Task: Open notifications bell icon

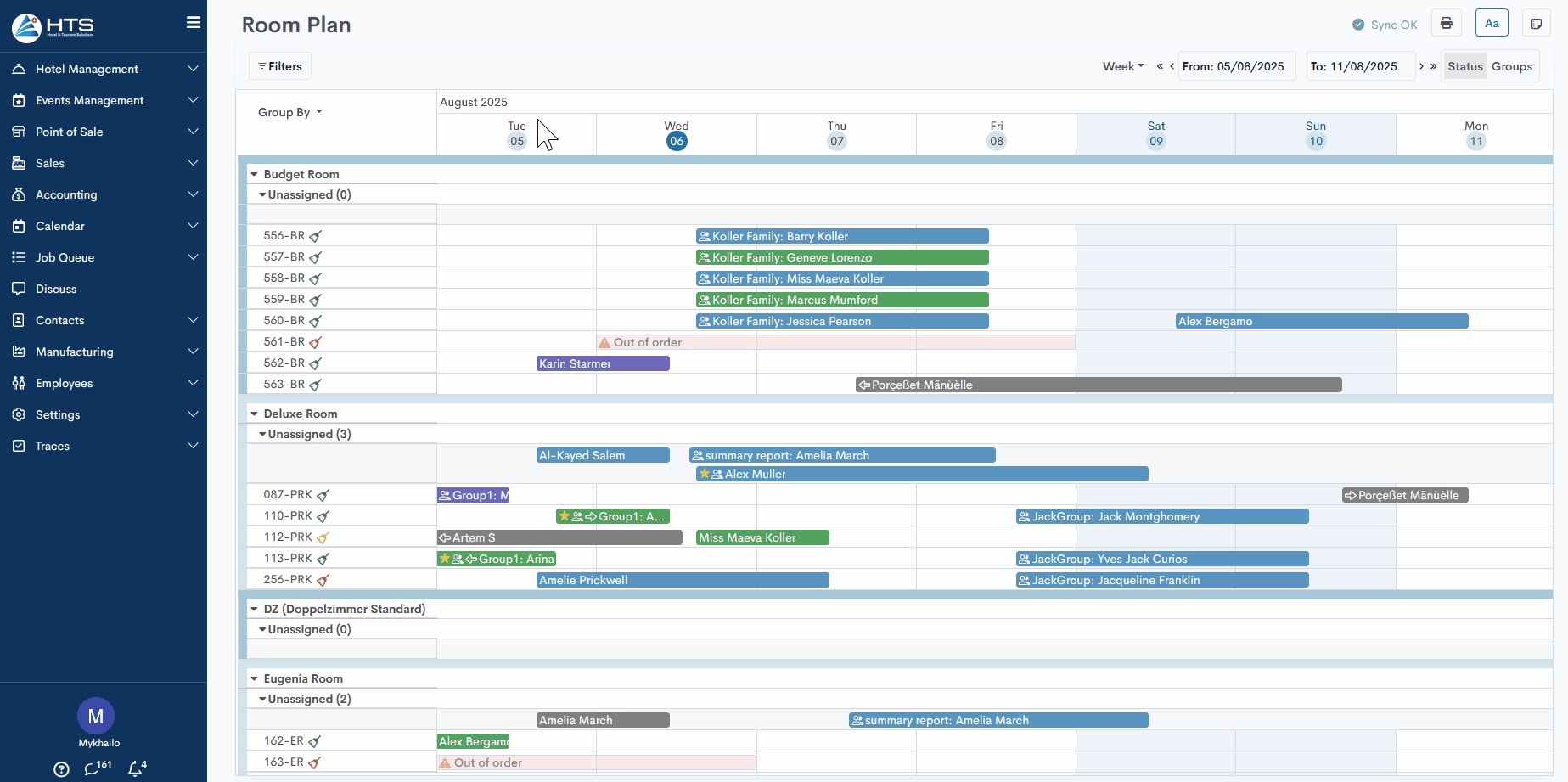Action: coord(136,768)
